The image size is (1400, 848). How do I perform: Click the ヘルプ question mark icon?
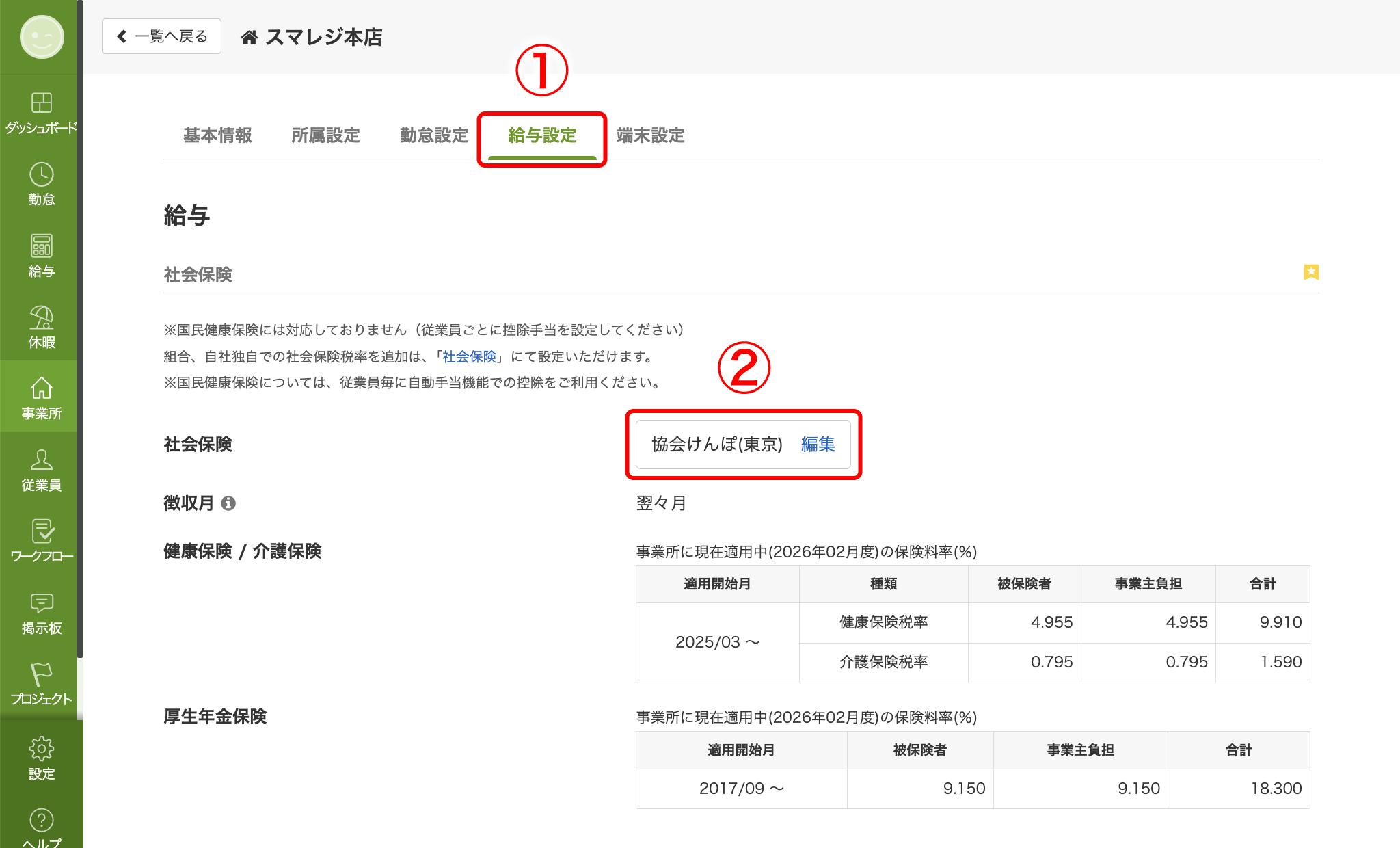point(41,821)
